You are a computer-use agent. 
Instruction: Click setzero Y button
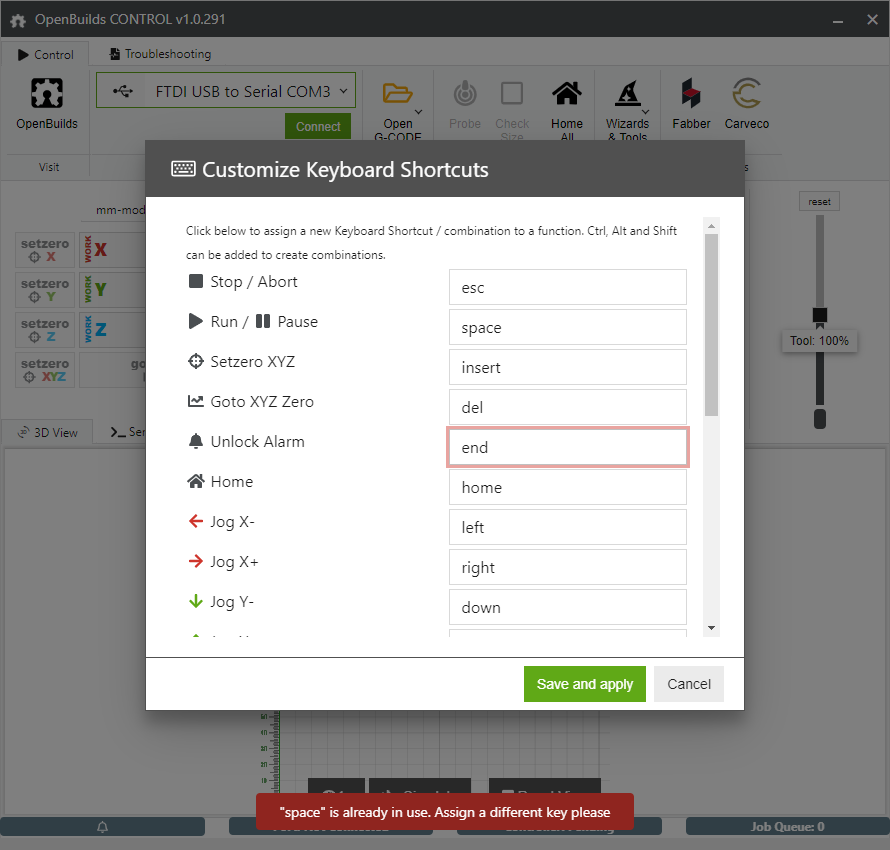point(45,289)
